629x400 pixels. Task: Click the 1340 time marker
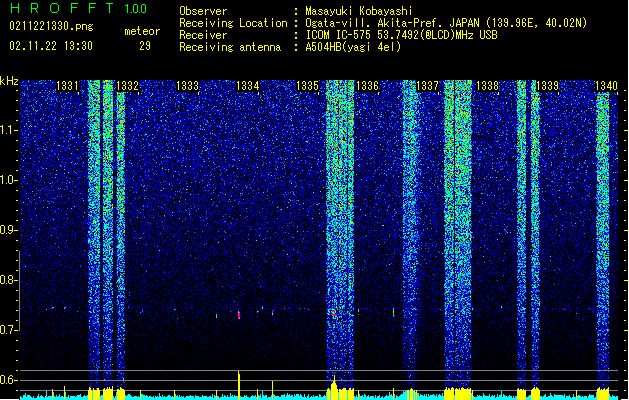pyautogui.click(x=606, y=85)
